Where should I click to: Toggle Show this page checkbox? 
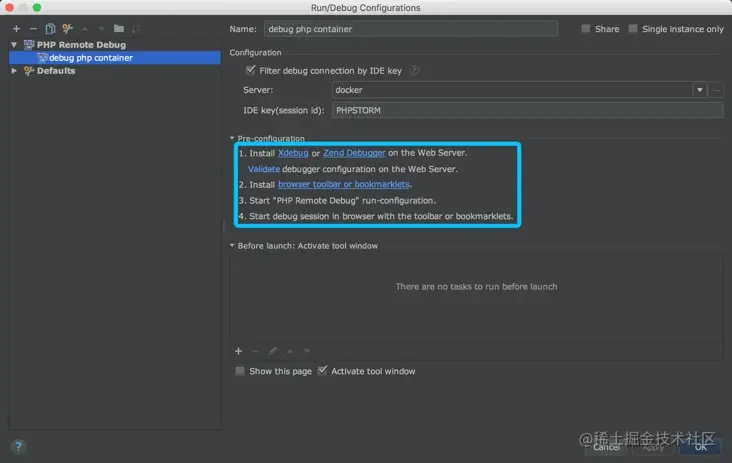click(x=240, y=372)
